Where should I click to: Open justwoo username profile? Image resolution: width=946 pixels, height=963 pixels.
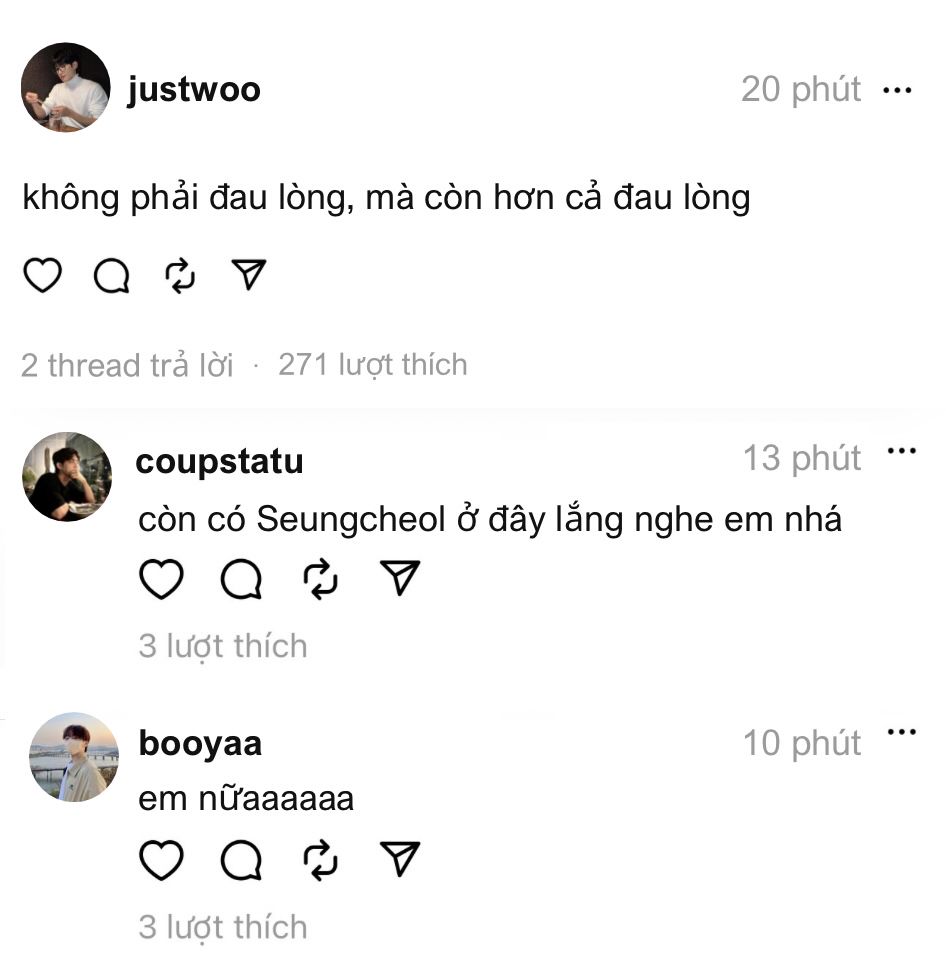pos(194,90)
